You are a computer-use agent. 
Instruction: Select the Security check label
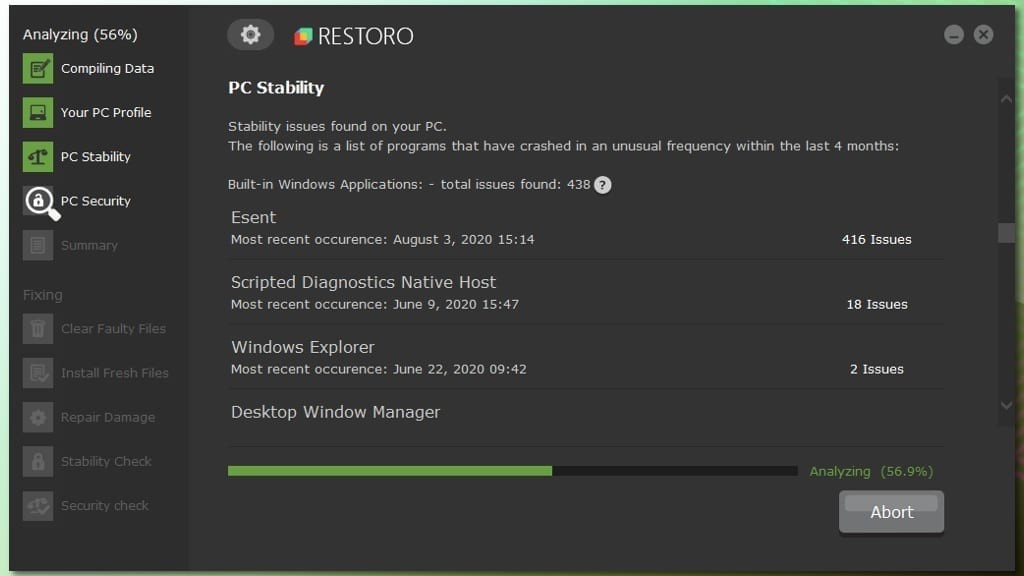(104, 505)
